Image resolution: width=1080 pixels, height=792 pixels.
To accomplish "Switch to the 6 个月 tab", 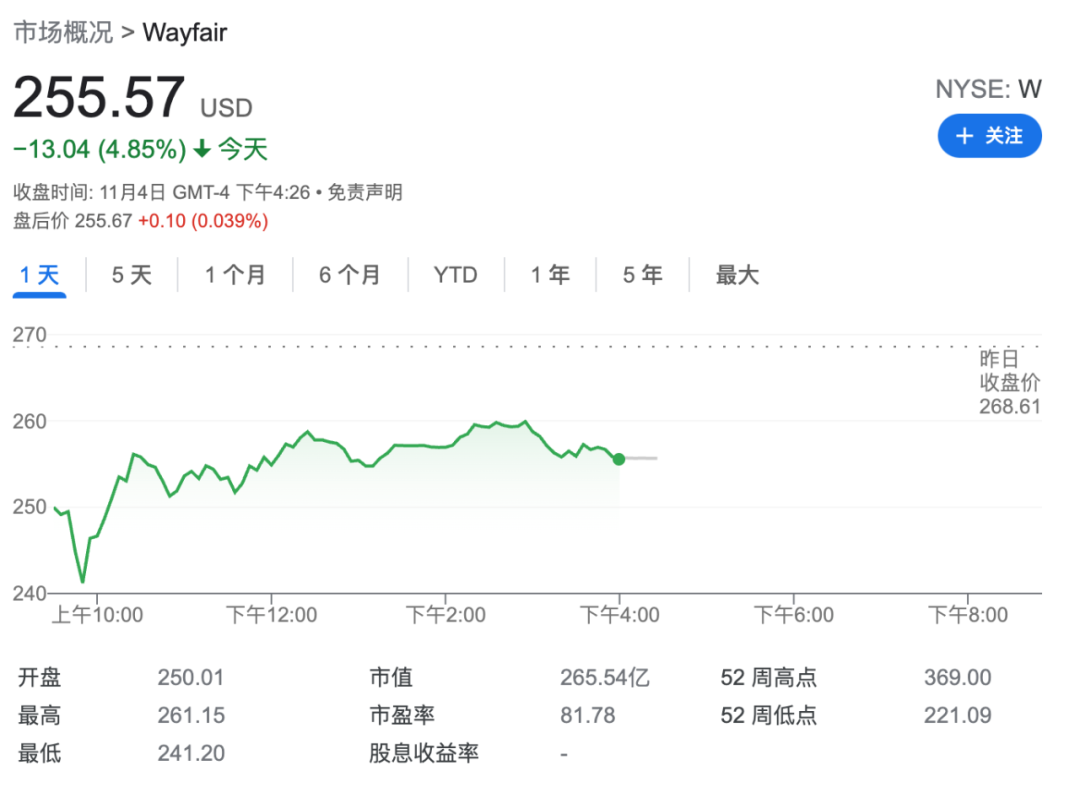I will (x=350, y=275).
